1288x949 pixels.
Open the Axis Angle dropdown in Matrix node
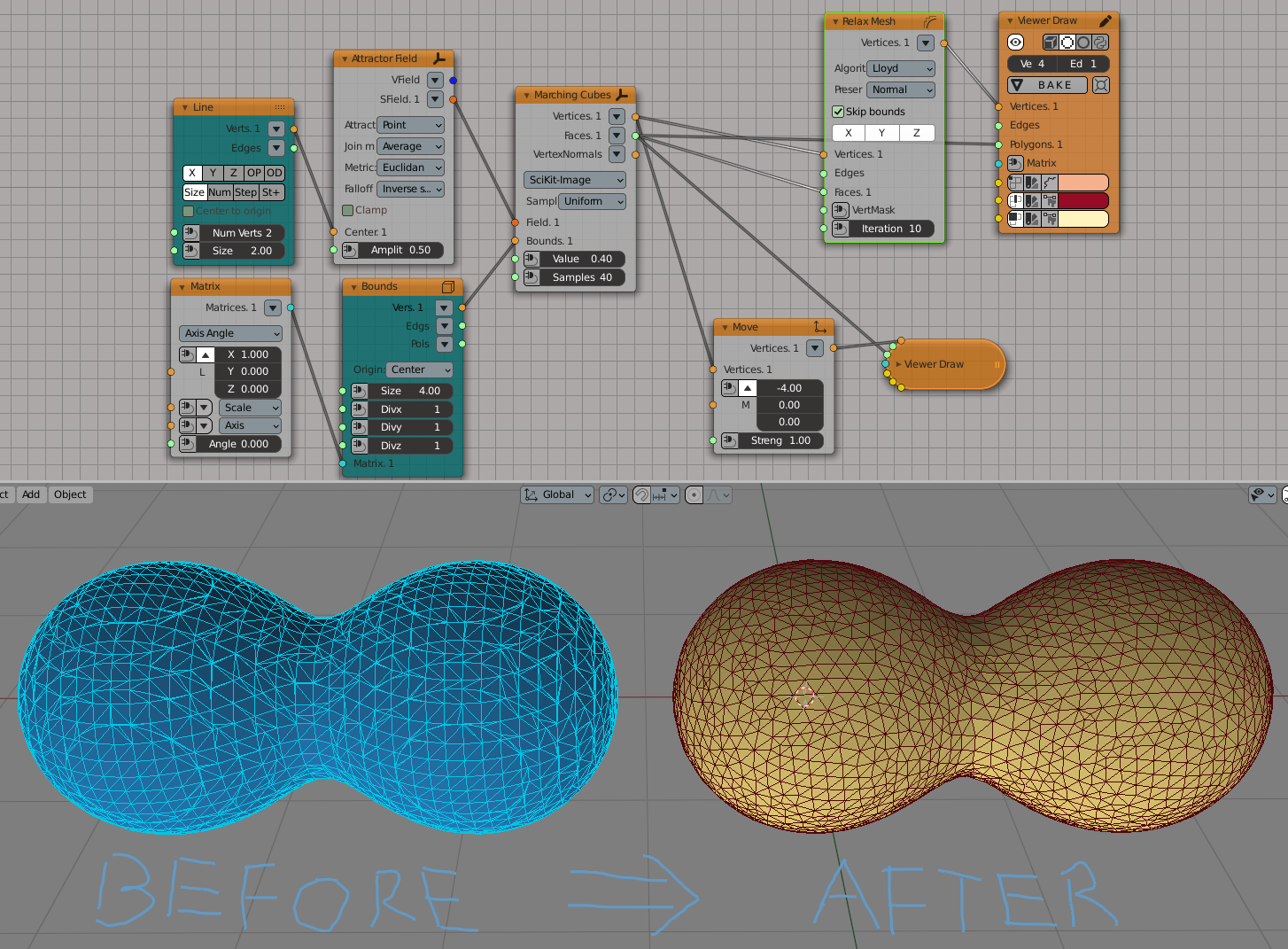coord(230,333)
